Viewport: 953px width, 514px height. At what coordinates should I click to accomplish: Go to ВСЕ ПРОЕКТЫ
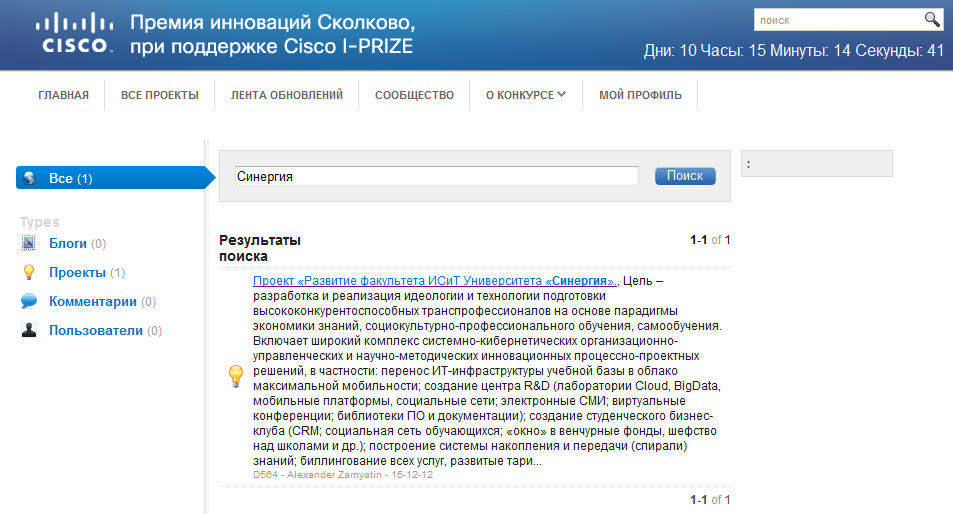[x=160, y=95]
